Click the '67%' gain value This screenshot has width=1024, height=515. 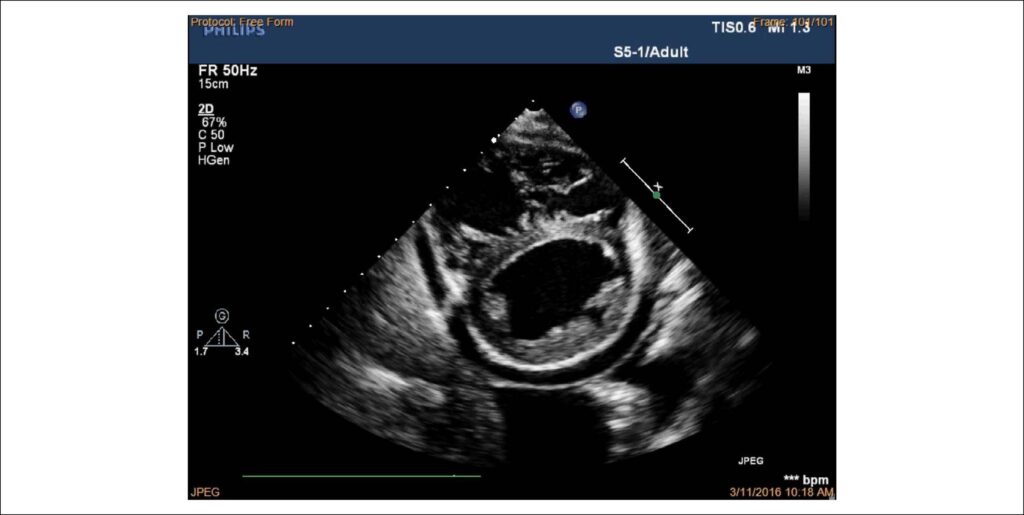(x=214, y=121)
